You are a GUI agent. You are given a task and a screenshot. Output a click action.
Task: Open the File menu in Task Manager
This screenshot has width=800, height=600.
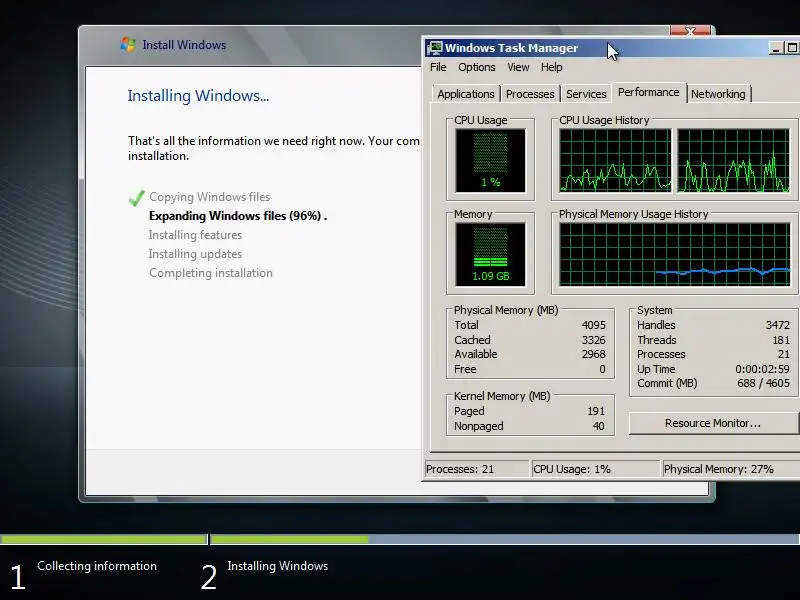pos(438,67)
